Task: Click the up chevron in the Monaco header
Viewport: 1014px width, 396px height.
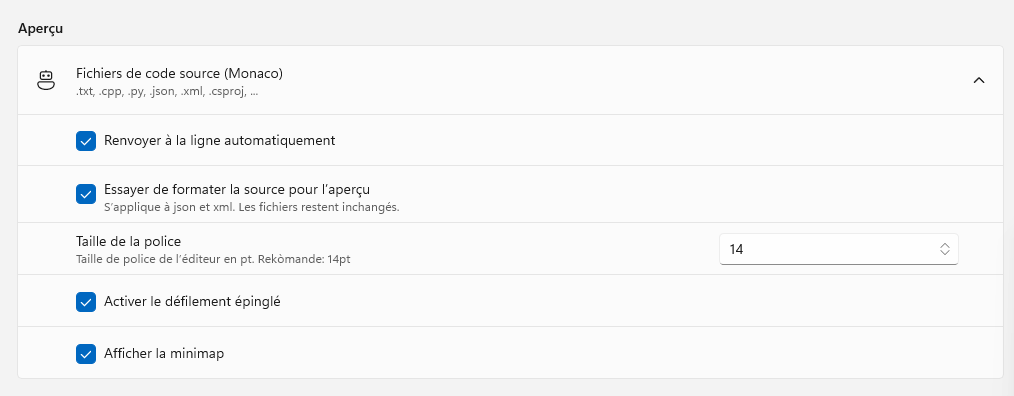Action: coord(978,81)
